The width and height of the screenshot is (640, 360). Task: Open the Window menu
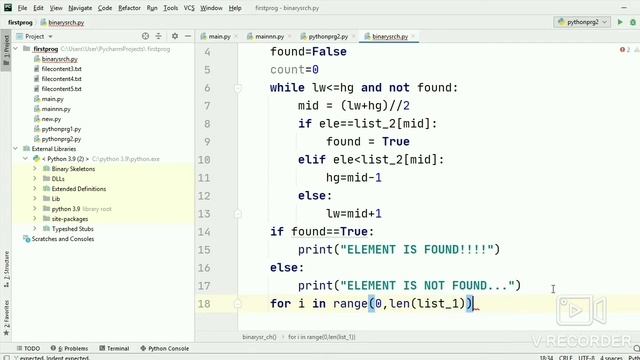211,8
